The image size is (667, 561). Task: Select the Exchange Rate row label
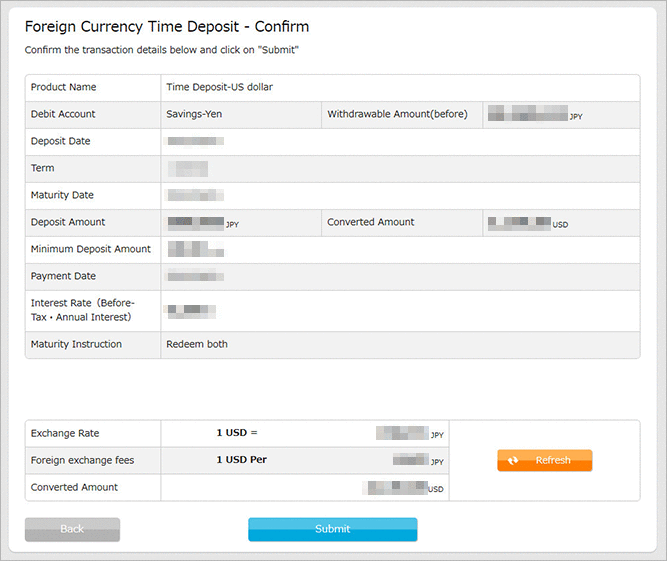click(65, 433)
